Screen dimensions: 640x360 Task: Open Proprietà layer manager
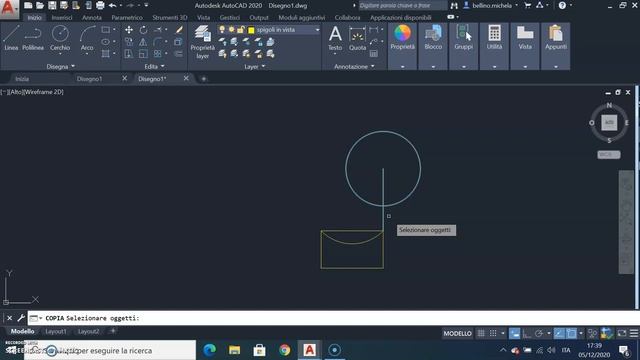click(x=202, y=42)
